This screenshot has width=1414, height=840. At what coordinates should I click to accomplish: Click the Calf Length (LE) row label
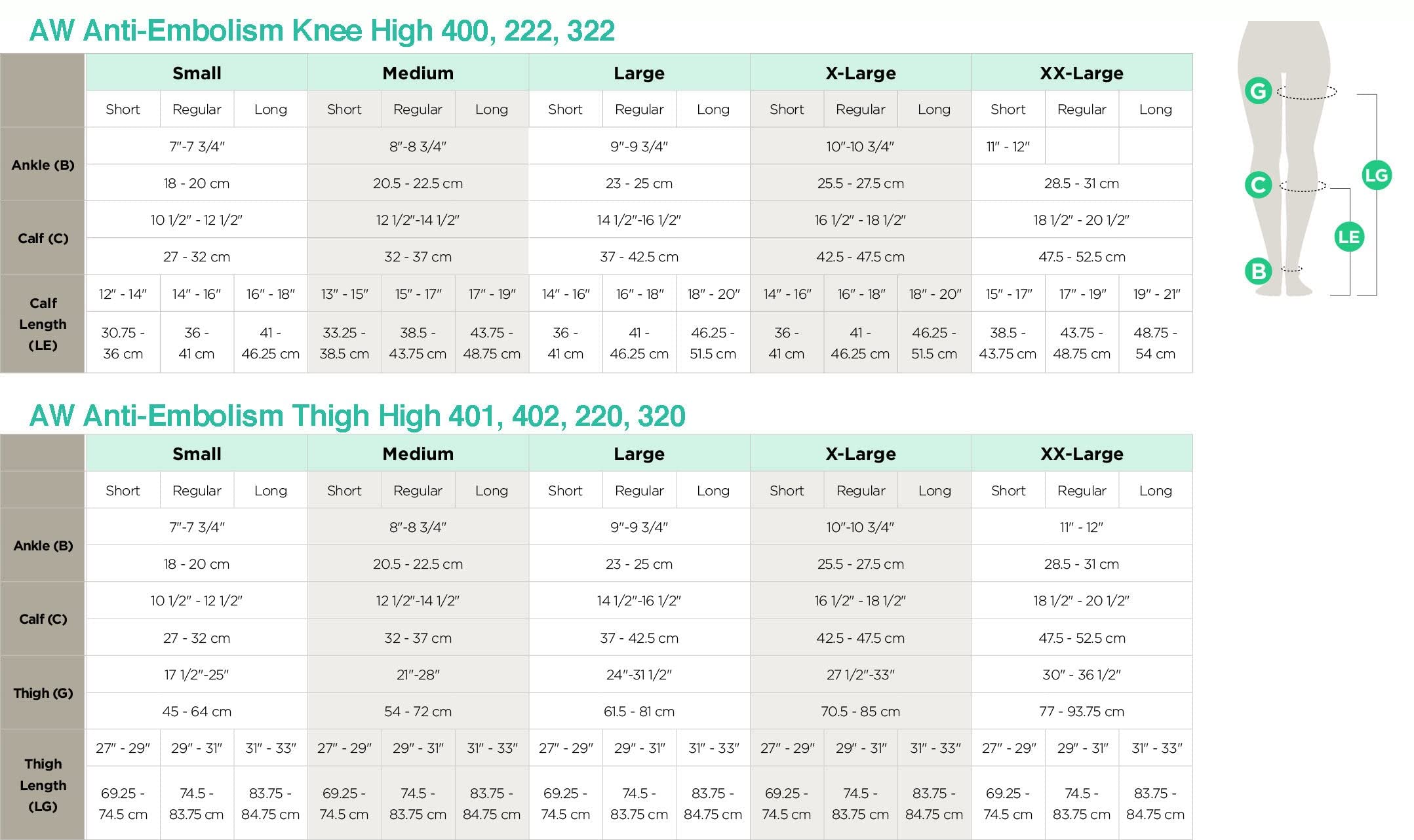pyautogui.click(x=43, y=324)
